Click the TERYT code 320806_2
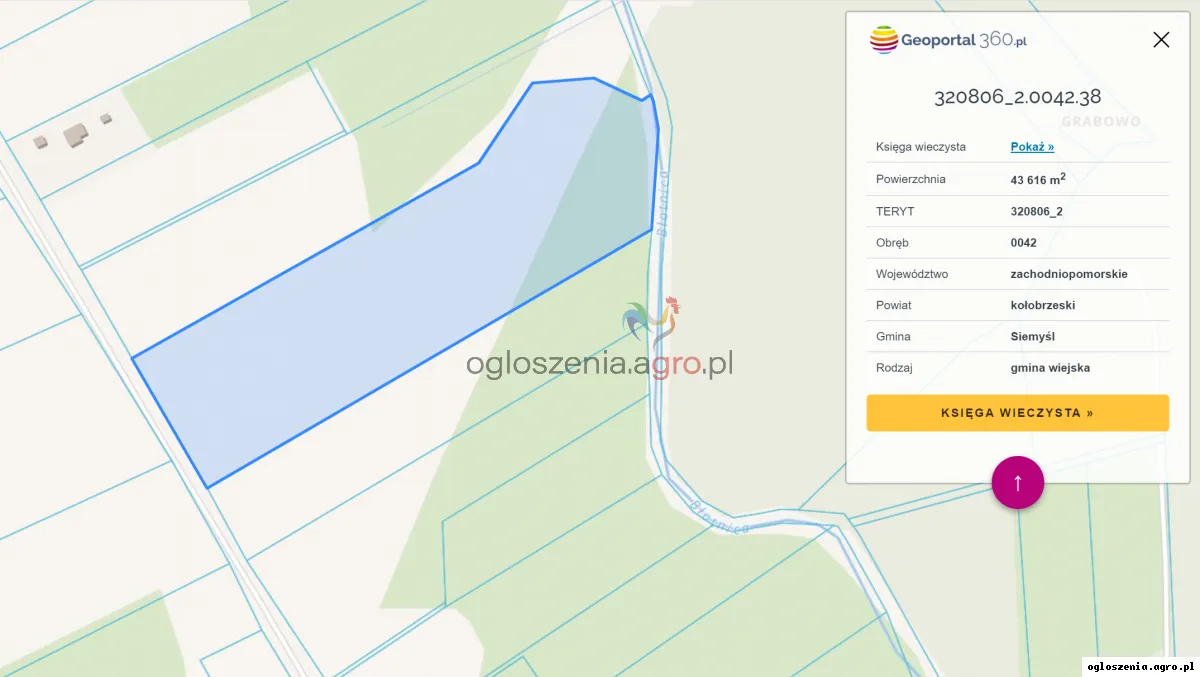The image size is (1200, 677). [x=1038, y=212]
